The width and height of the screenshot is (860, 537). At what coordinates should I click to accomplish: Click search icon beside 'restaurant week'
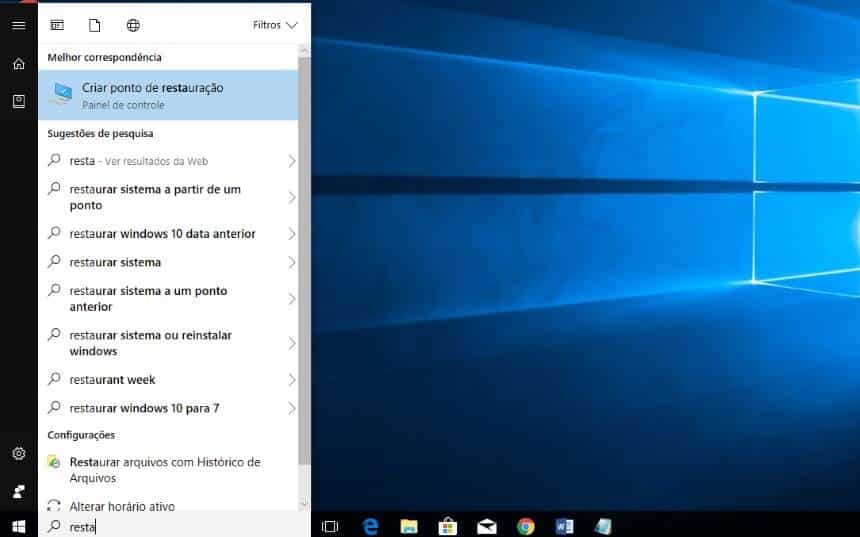pyautogui.click(x=54, y=378)
